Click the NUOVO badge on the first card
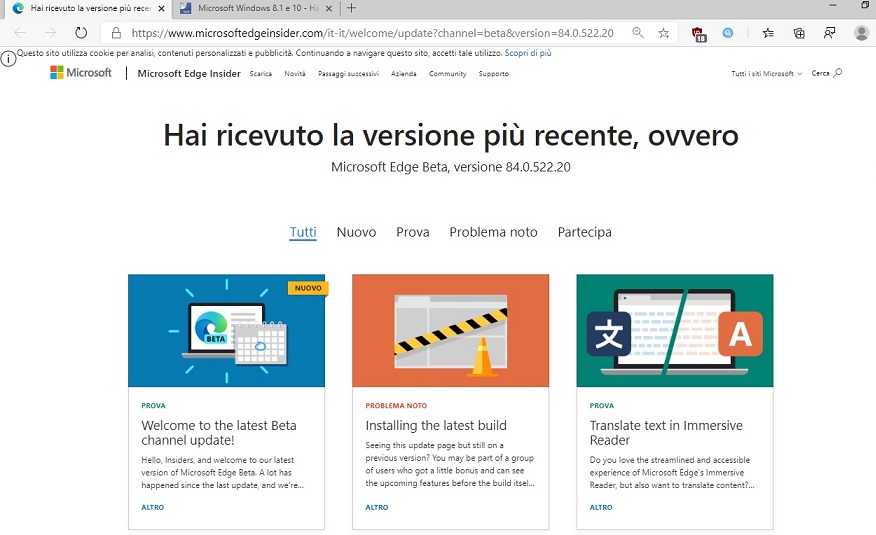The image size is (876, 535). 308,288
